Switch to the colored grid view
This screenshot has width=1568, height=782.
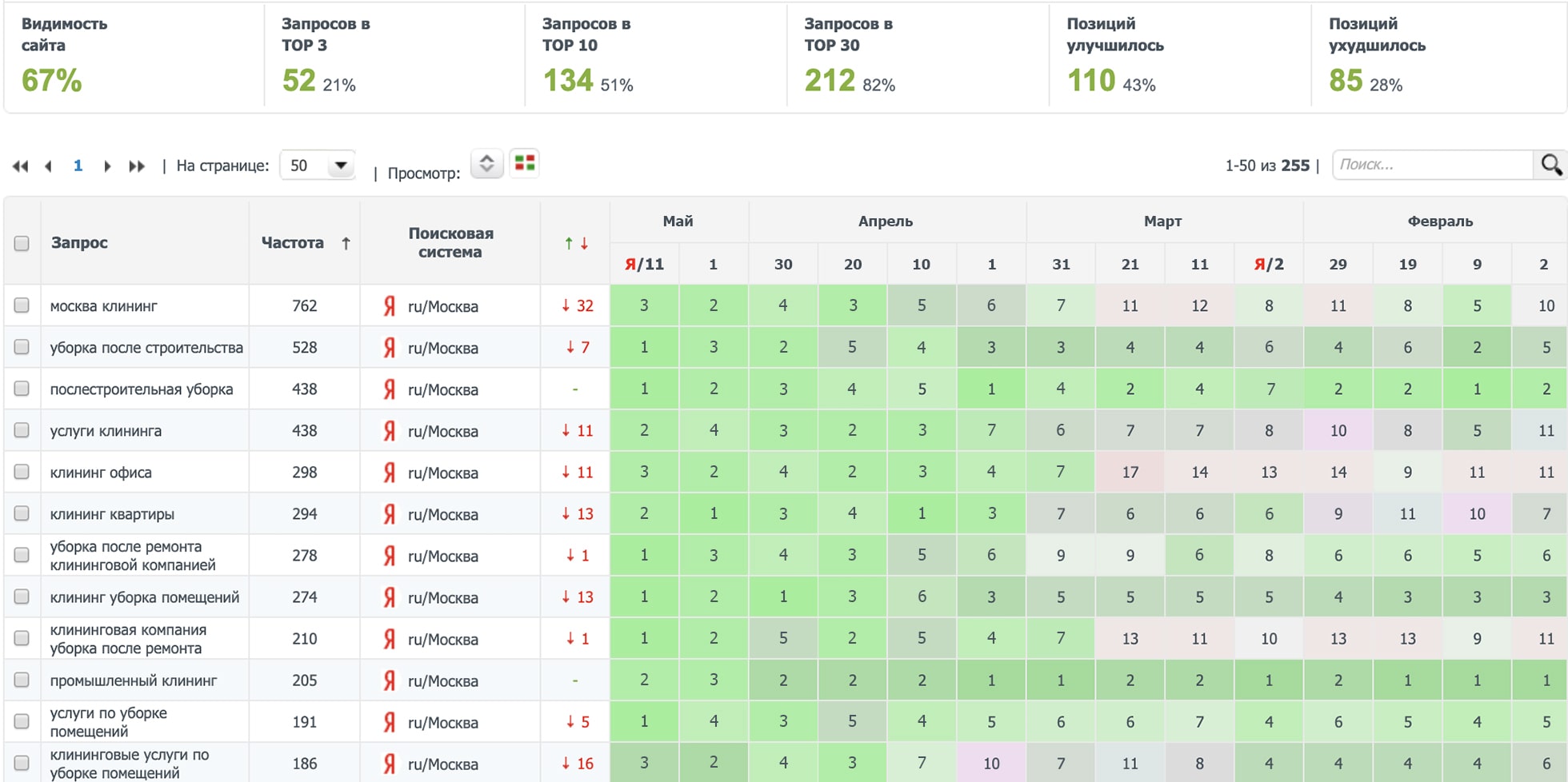tap(525, 163)
